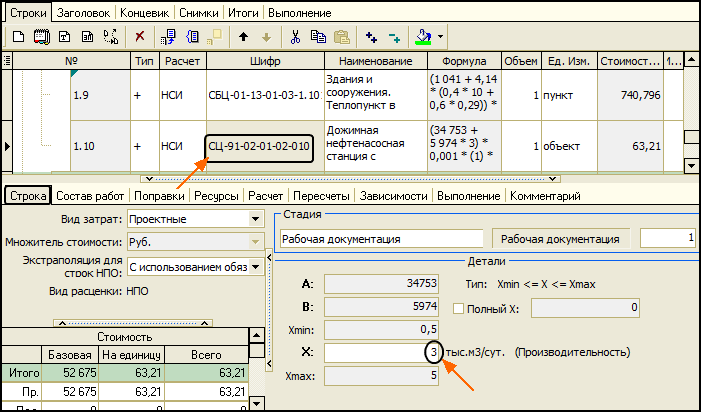Open the Экстраполяция для строк НПО dropdown
The width and height of the screenshot is (701, 412).
coord(255,267)
